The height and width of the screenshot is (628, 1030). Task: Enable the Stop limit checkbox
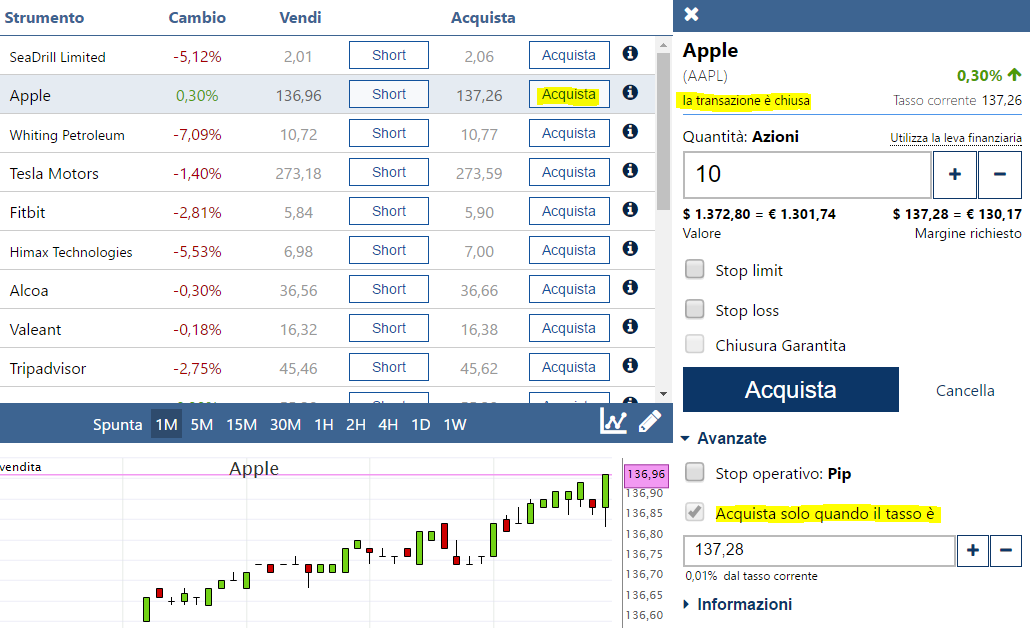tap(694, 269)
